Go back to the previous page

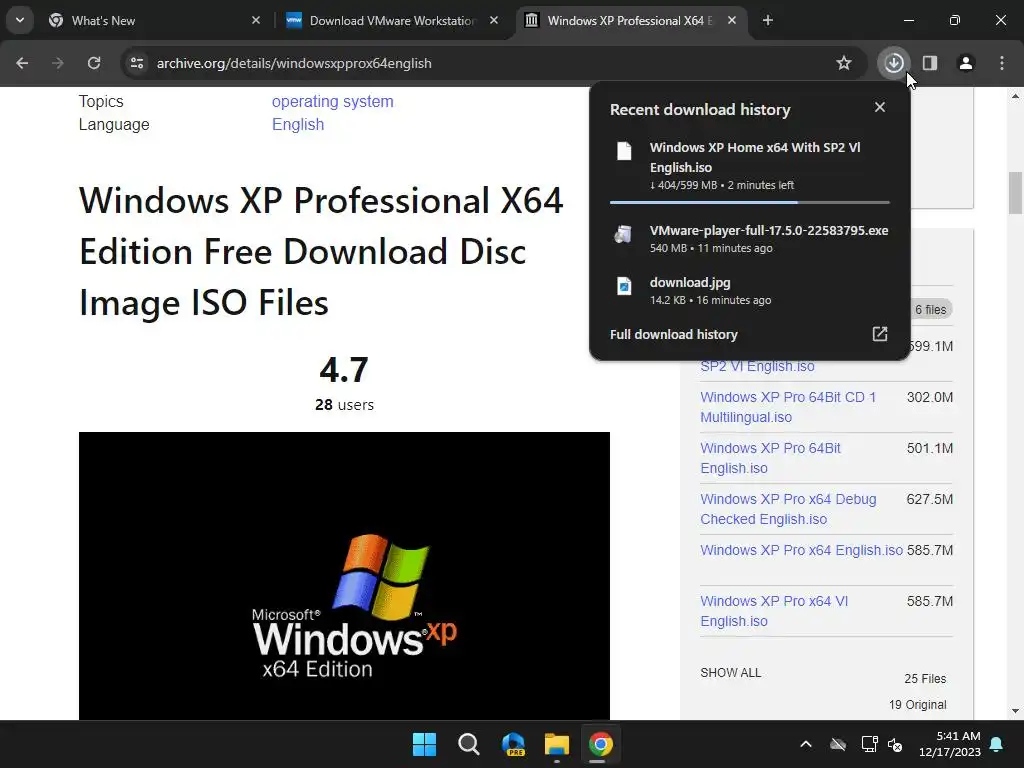tap(22, 63)
